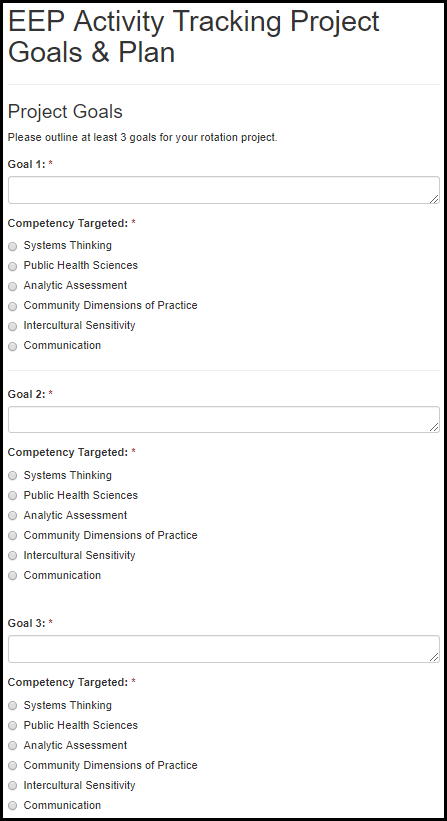Select Community Dimensions of Practice for Goal 2
This screenshot has width=447, height=821.
point(13,536)
